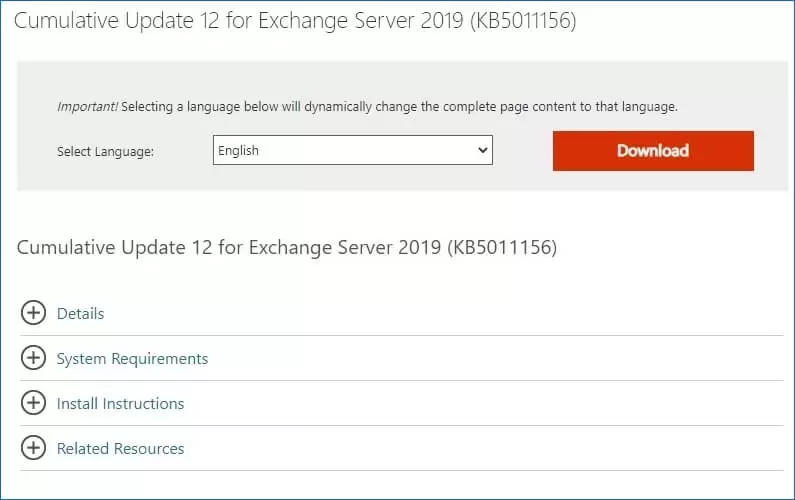Viewport: 795px width, 500px height.
Task: Expand the Details section via its label
Action: pyautogui.click(x=80, y=313)
